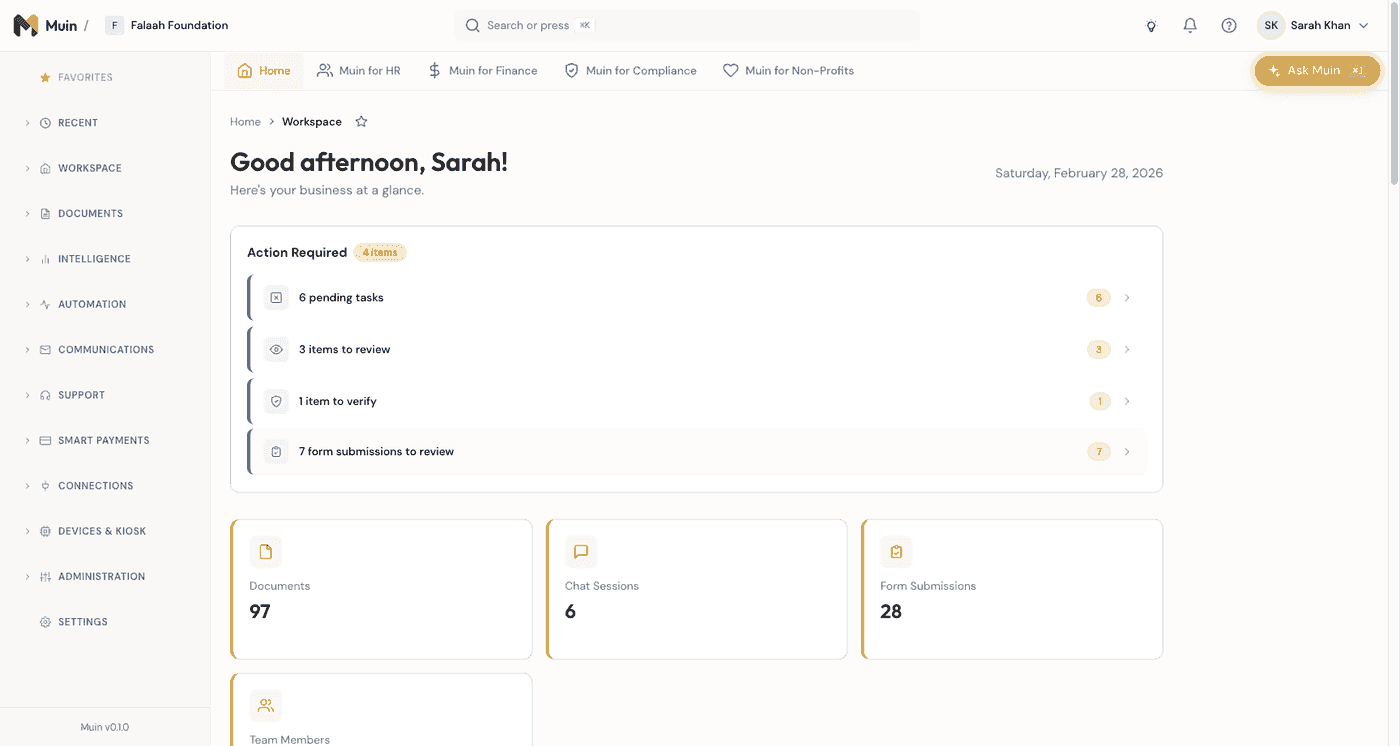Star the Workspace page as favorite

click(x=362, y=122)
